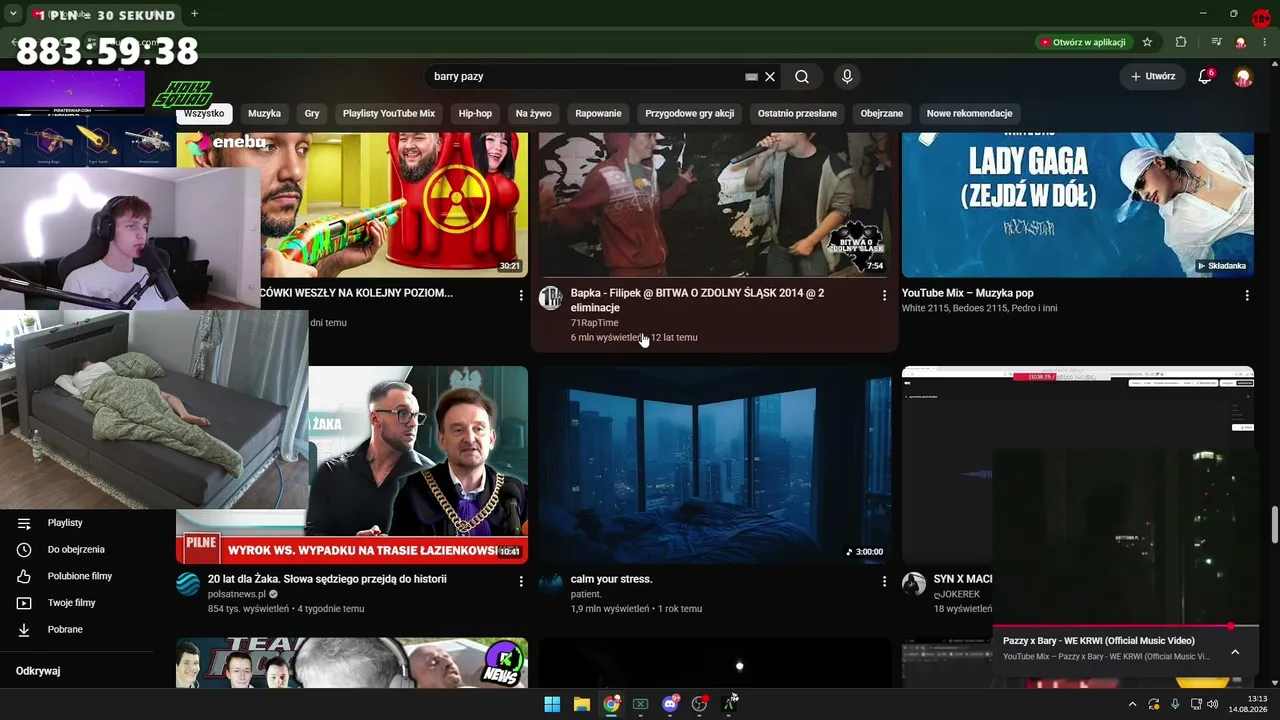Select the Muzyka filter chip
The image size is (1280, 720).
click(264, 113)
